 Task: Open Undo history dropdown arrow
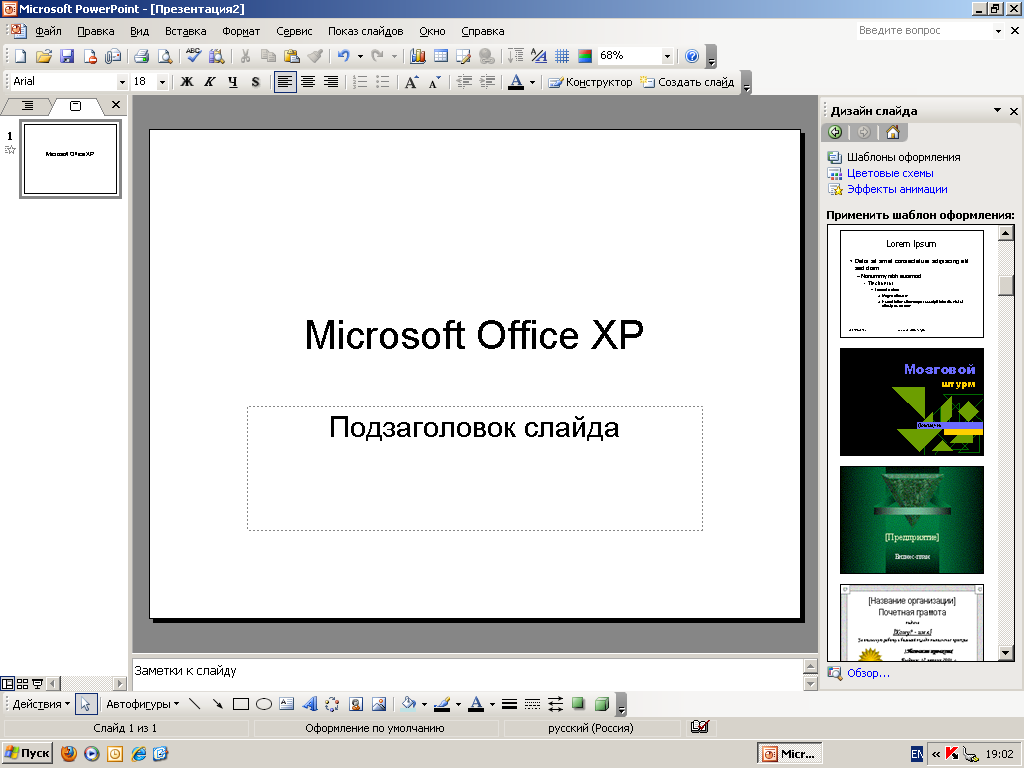360,57
